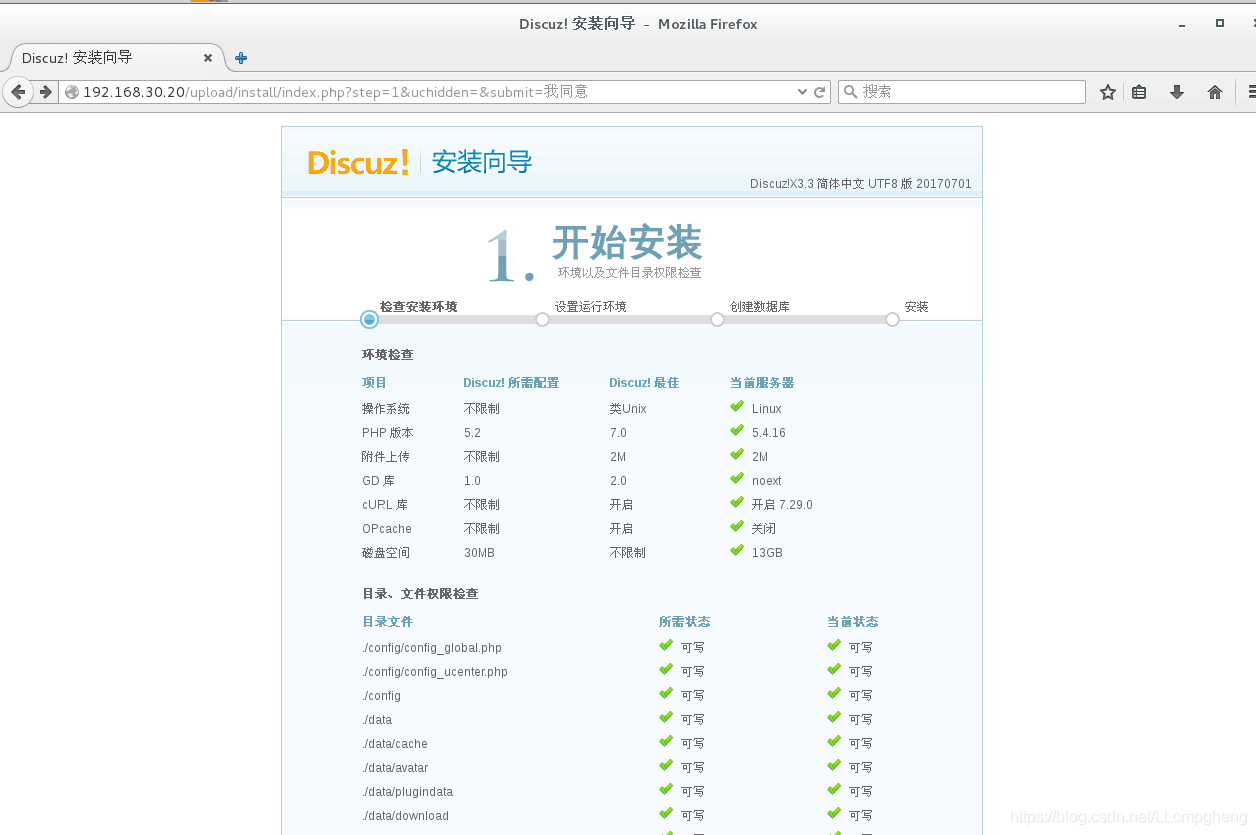Click the search magnifier icon
The width and height of the screenshot is (1256, 835).
pyautogui.click(x=850, y=92)
